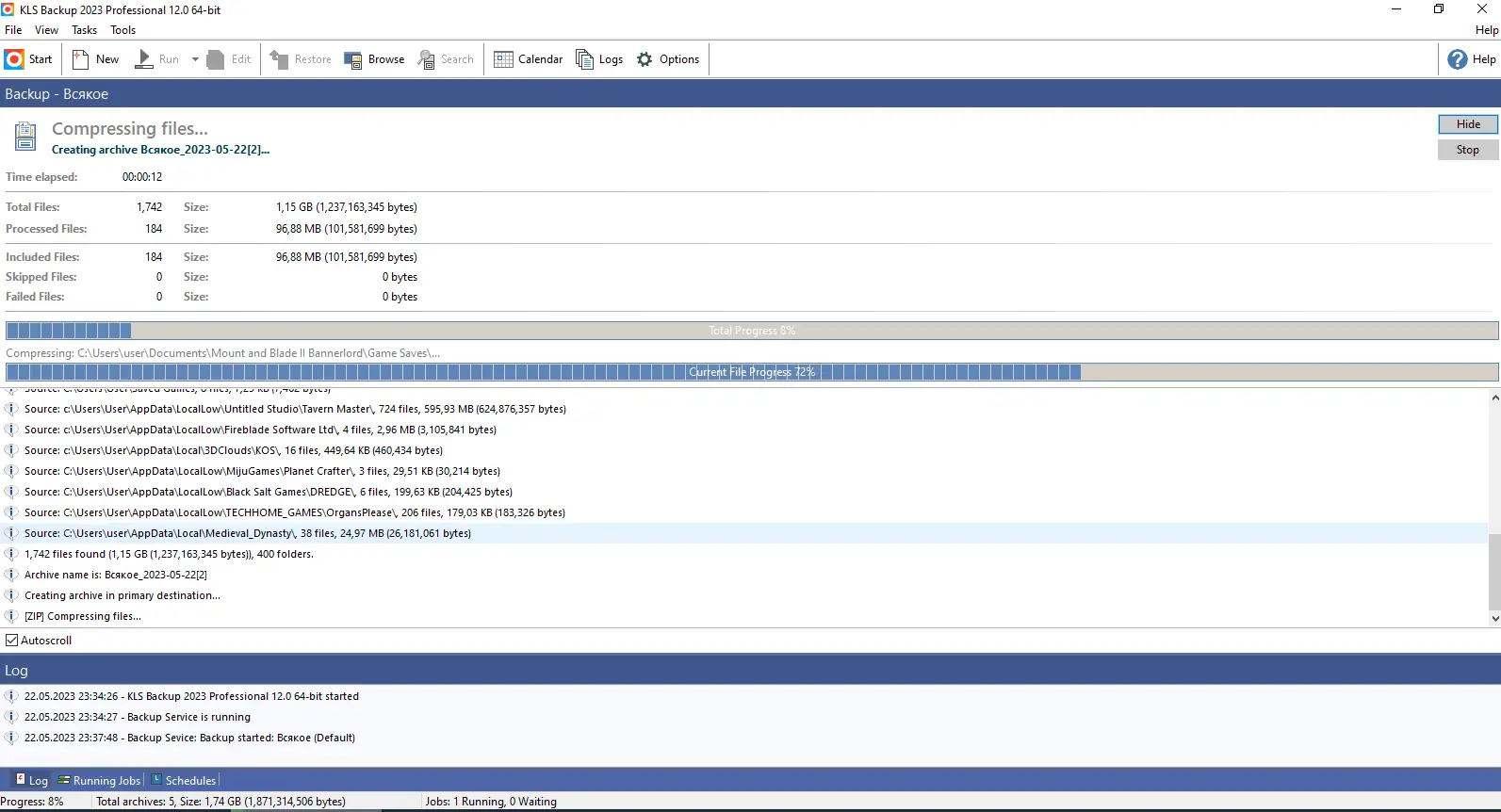Select the '[ZIP] Compressing files' log entry

pos(744,616)
